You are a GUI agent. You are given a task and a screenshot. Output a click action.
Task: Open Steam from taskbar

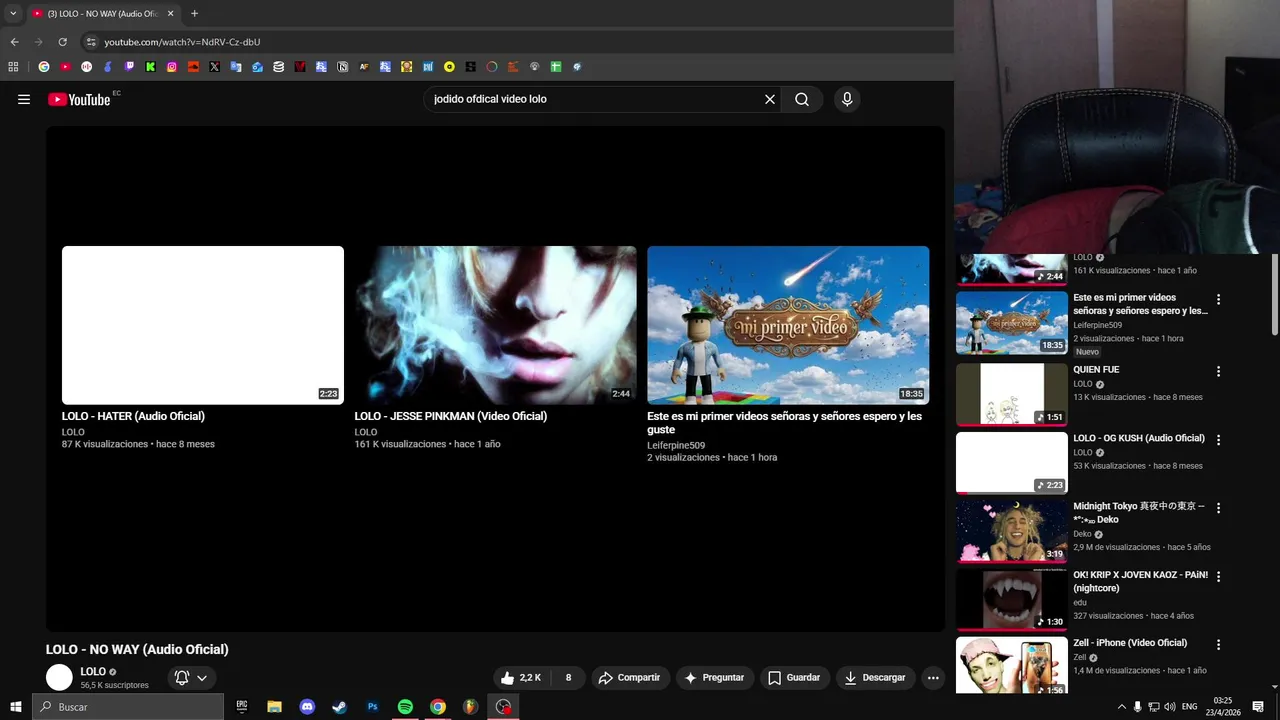(340, 707)
